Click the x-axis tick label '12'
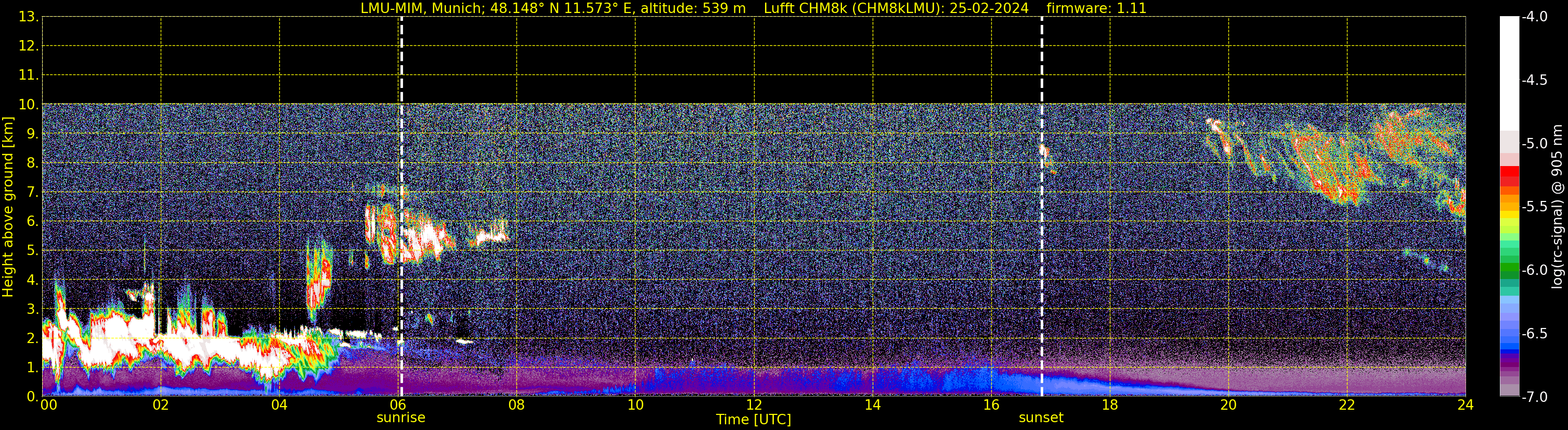 coord(754,405)
